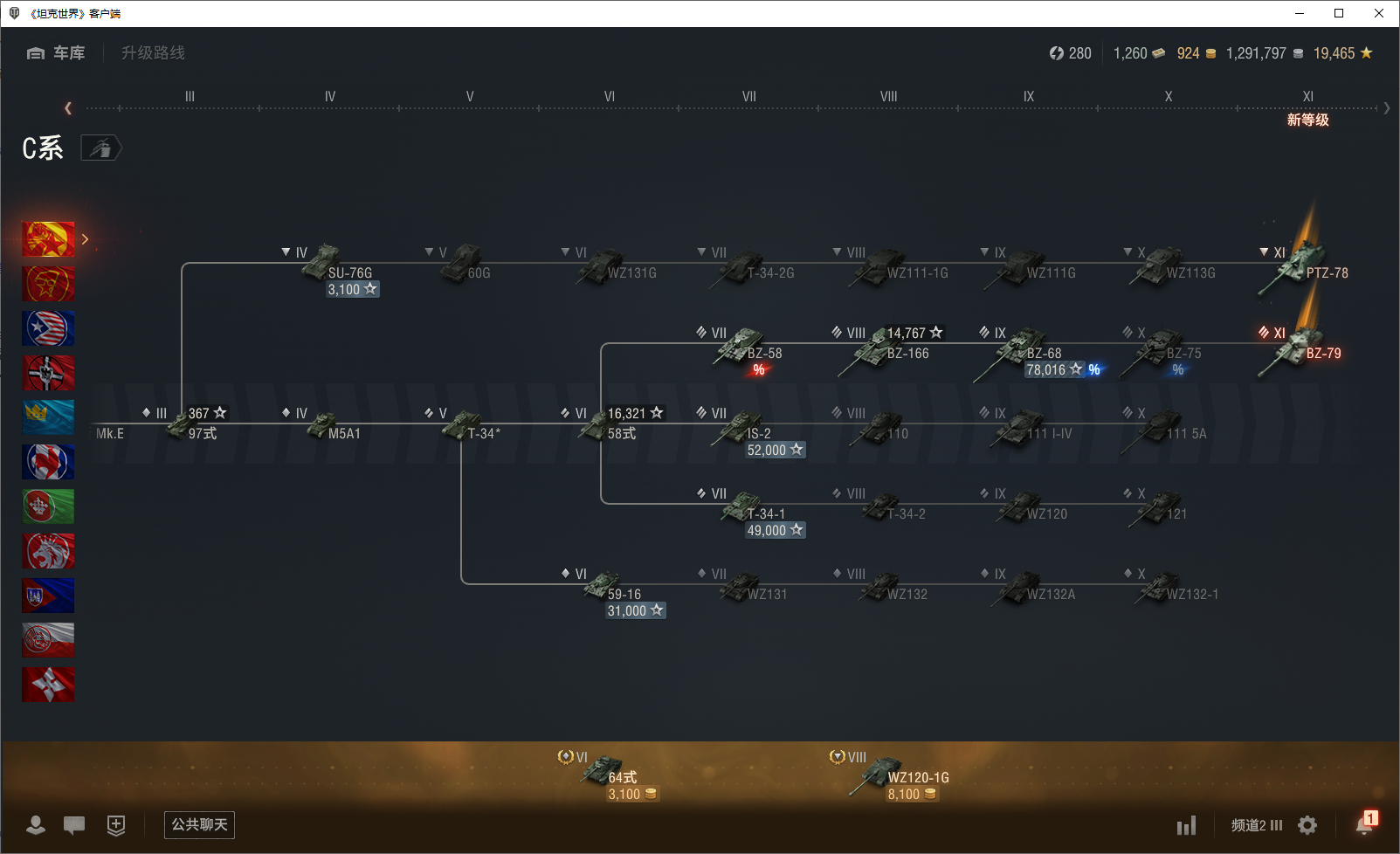Click the 924 gold balance

[1197, 53]
